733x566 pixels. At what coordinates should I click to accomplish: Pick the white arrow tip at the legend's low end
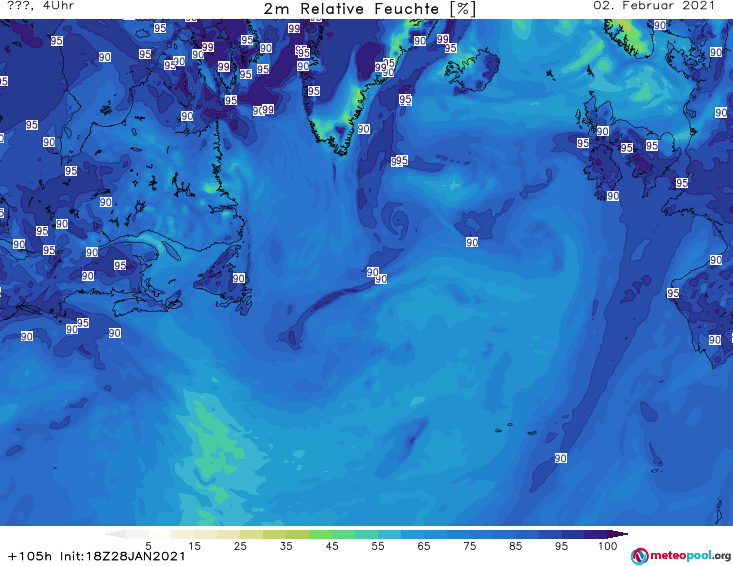[115, 534]
